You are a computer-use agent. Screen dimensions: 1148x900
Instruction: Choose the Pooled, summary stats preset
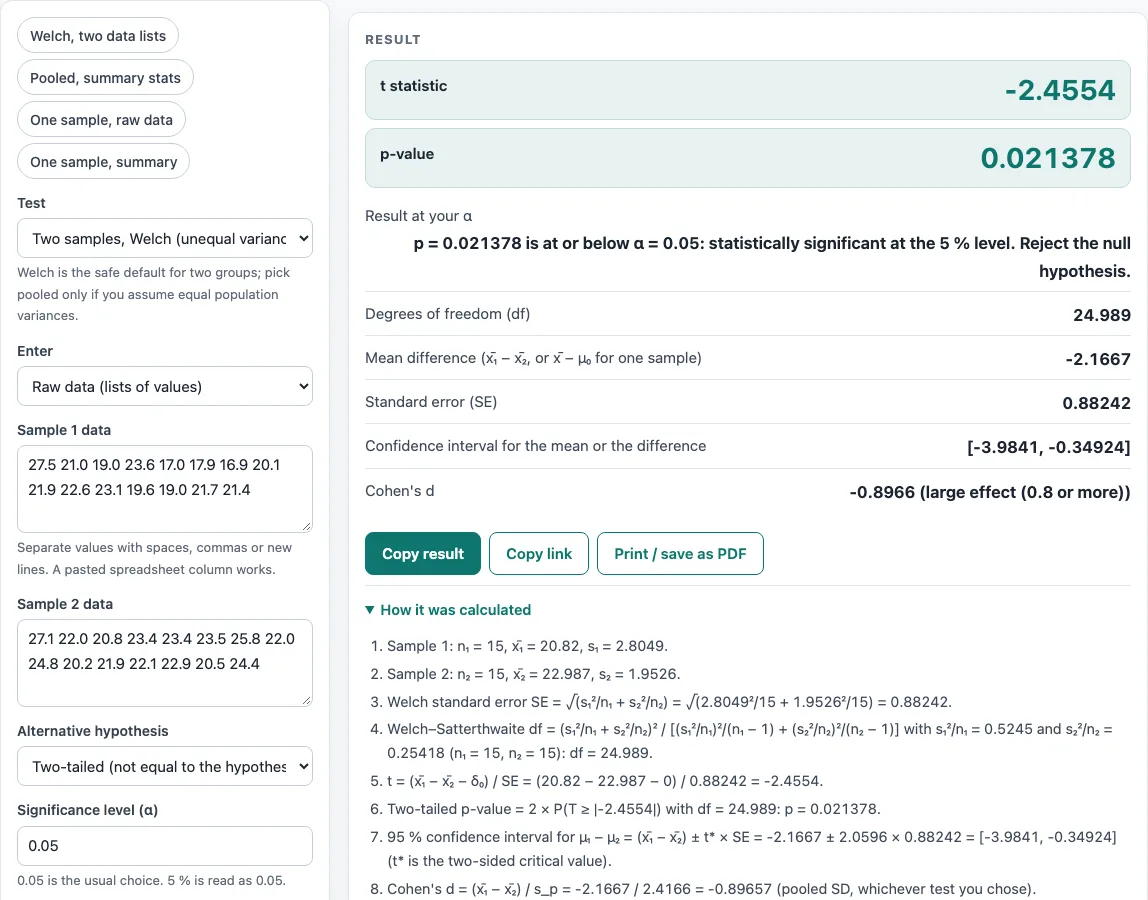click(x=105, y=78)
